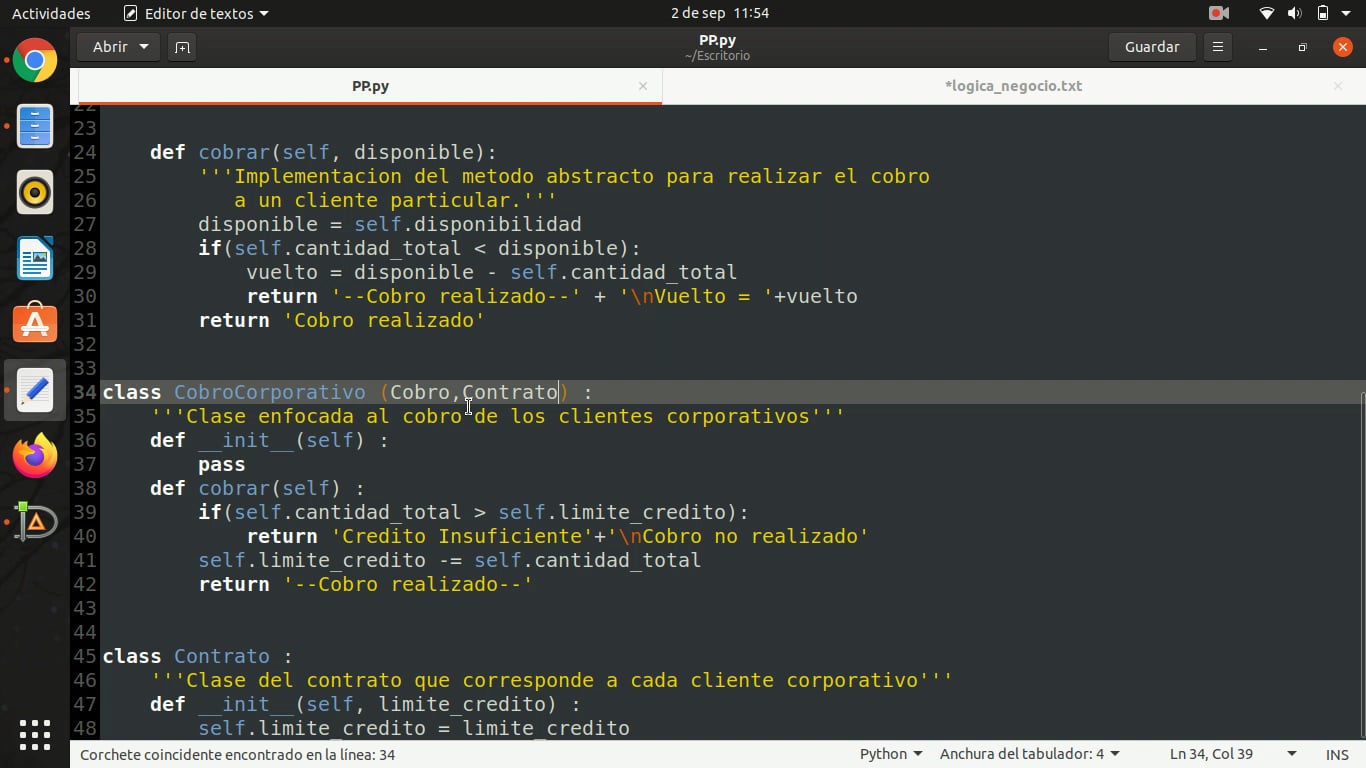
Task: Open the Abrir recent files dropdown arrow
Action: coord(144,47)
